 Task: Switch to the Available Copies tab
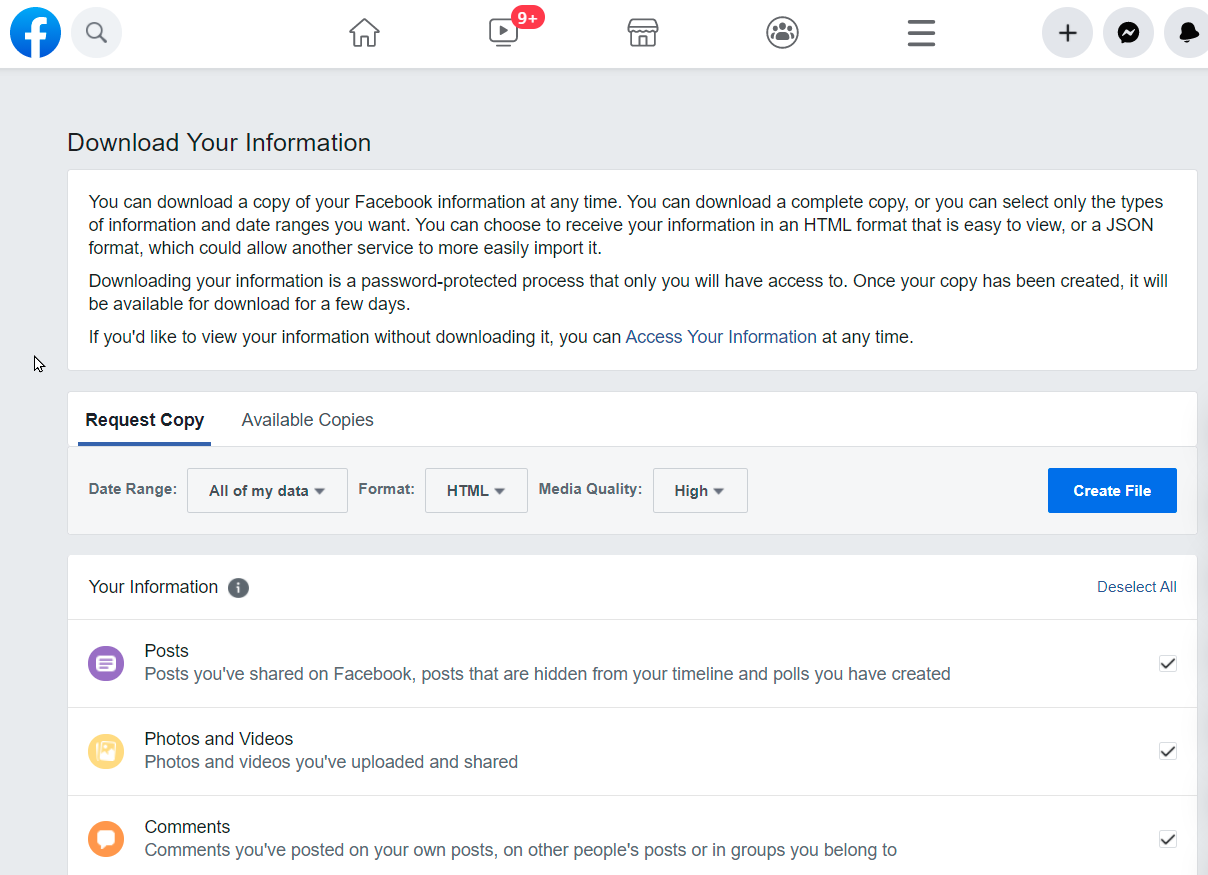pos(308,420)
